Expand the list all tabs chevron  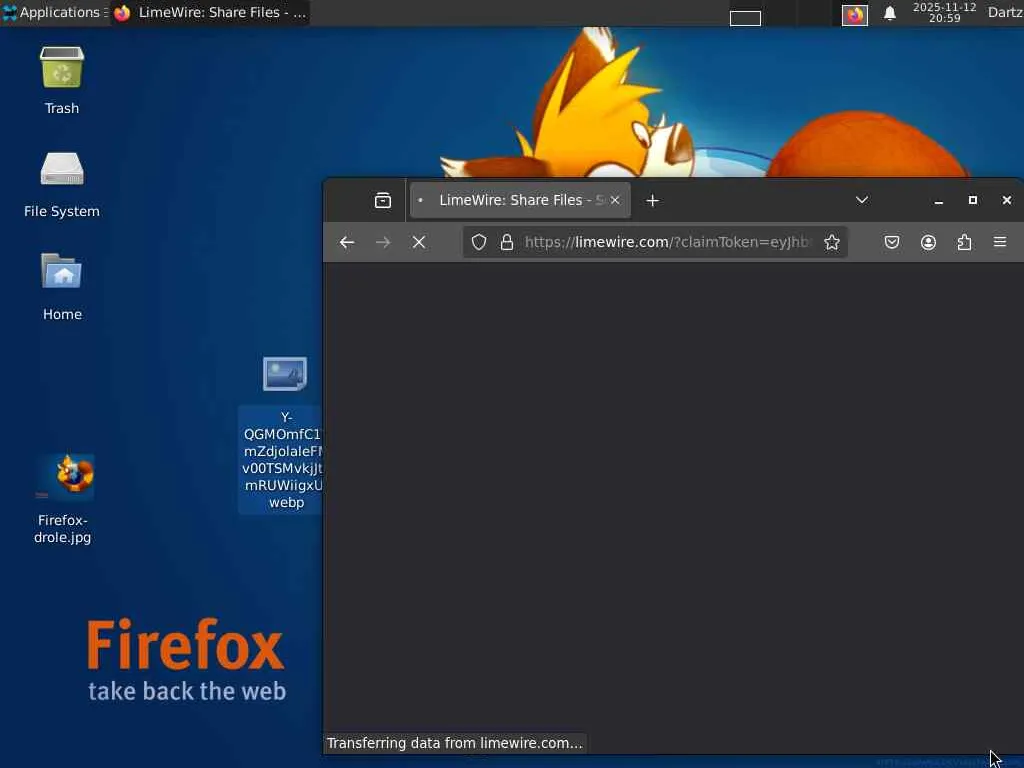click(x=862, y=200)
